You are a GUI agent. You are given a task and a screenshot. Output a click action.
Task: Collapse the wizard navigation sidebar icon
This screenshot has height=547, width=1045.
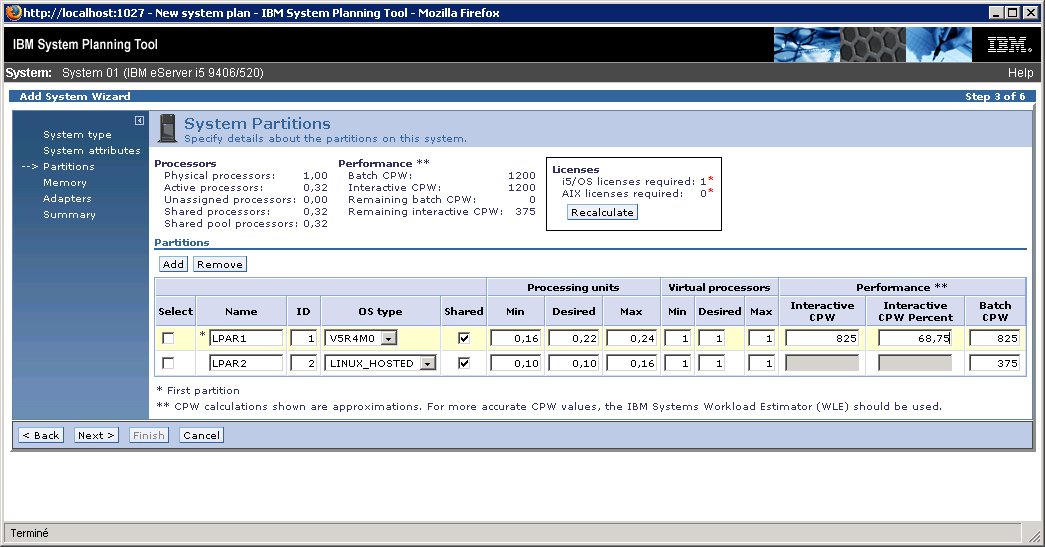(139, 121)
